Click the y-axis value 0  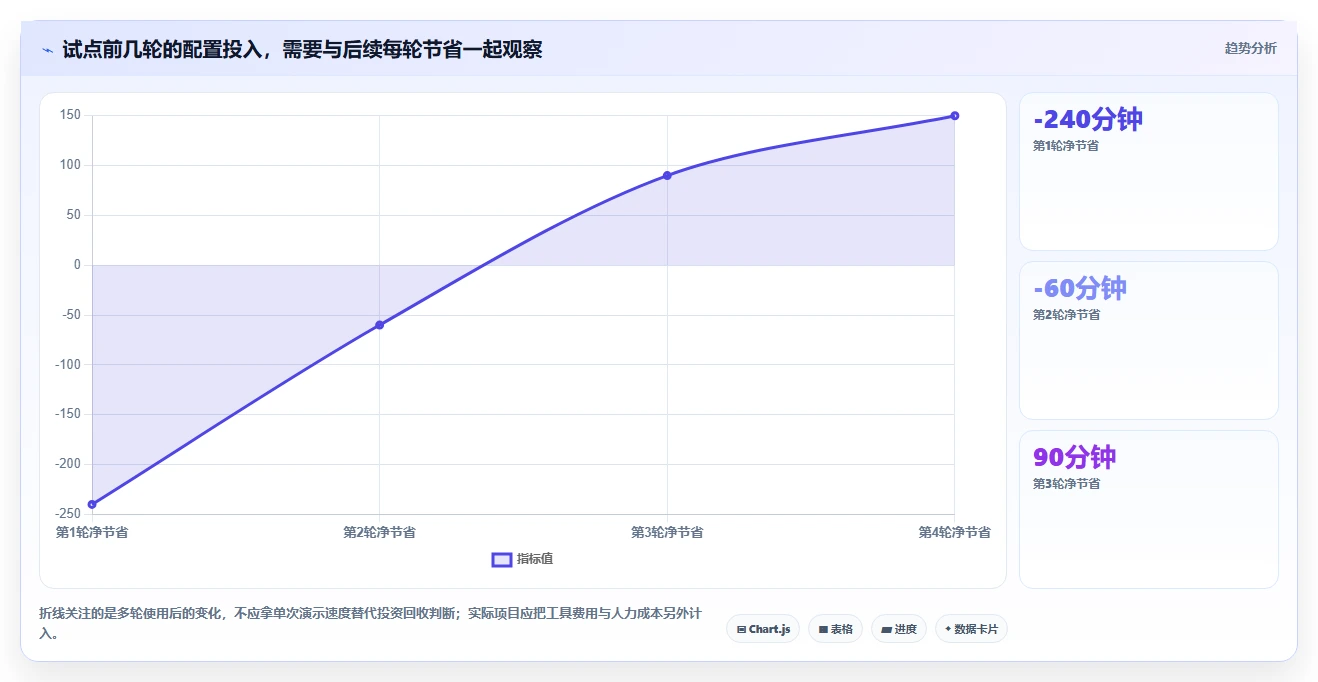77,265
